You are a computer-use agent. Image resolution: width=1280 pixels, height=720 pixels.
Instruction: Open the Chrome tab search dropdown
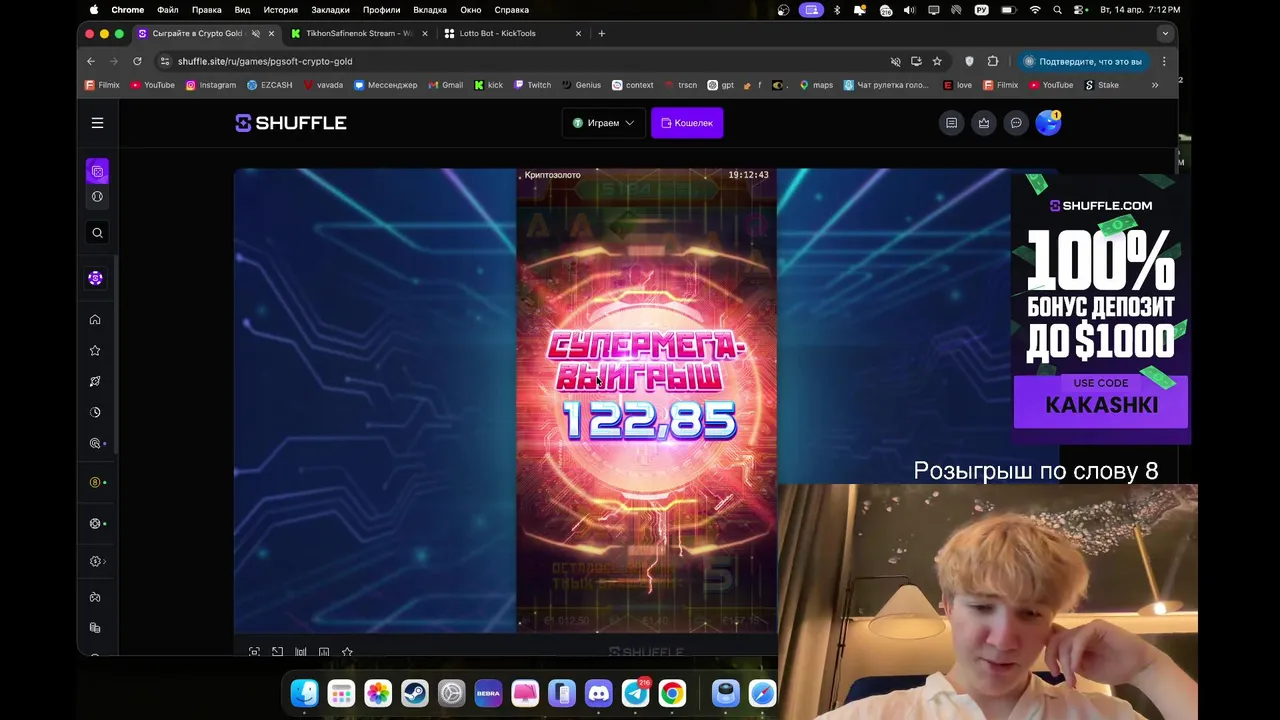pos(1164,33)
